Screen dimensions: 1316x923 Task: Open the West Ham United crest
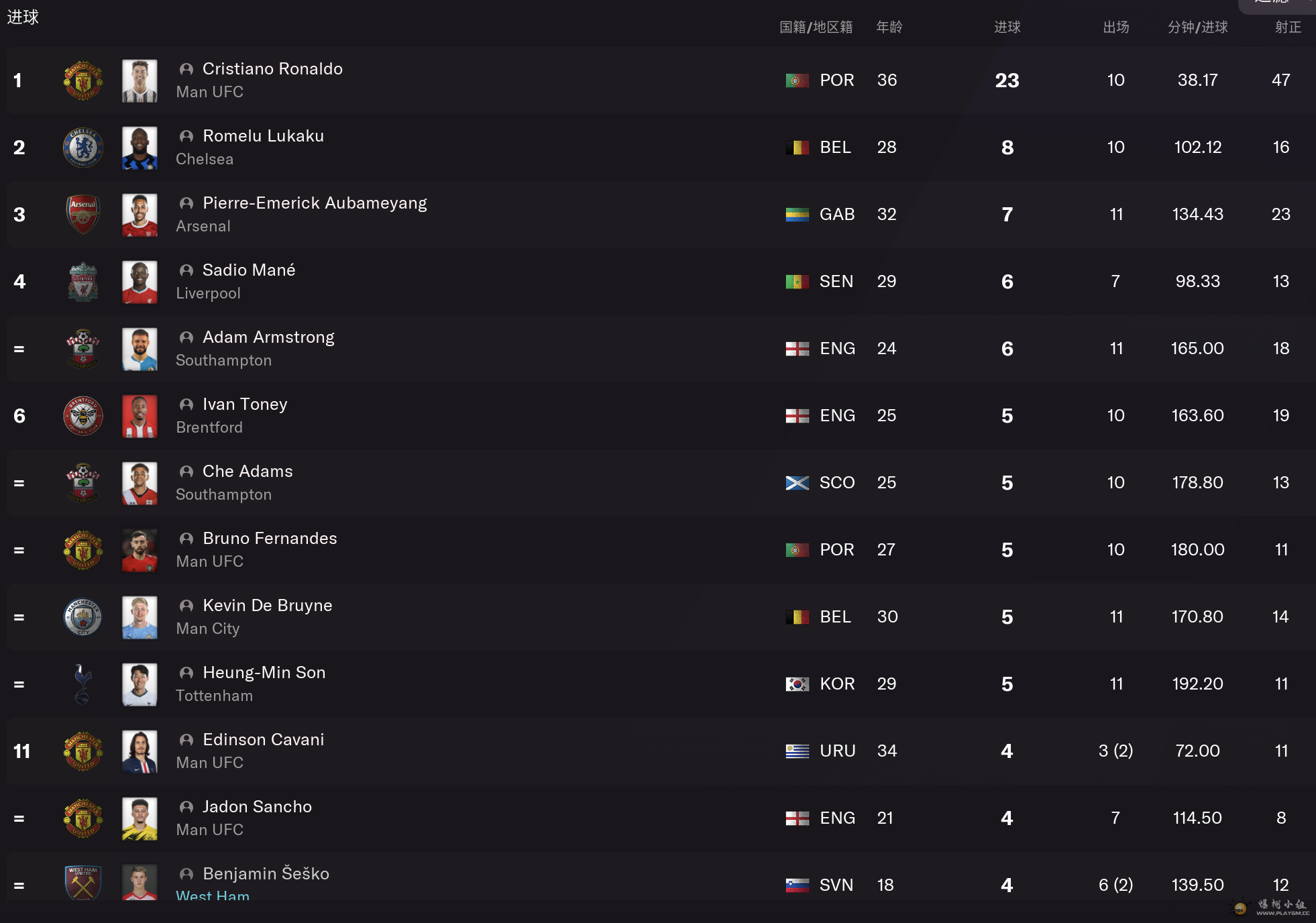pyautogui.click(x=83, y=883)
